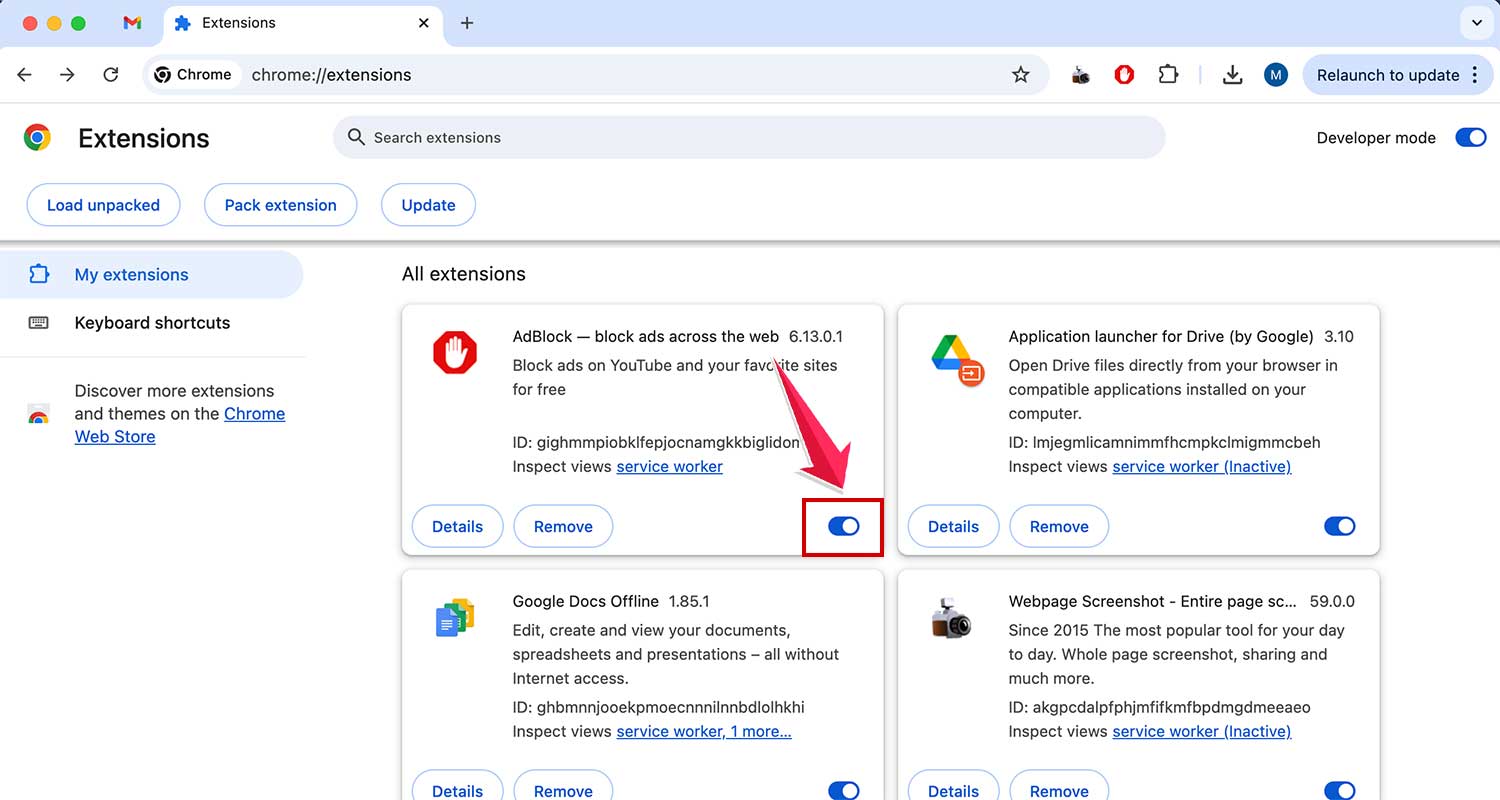1500x800 pixels.
Task: Disable the Google Docs Offline toggle
Action: click(843, 789)
